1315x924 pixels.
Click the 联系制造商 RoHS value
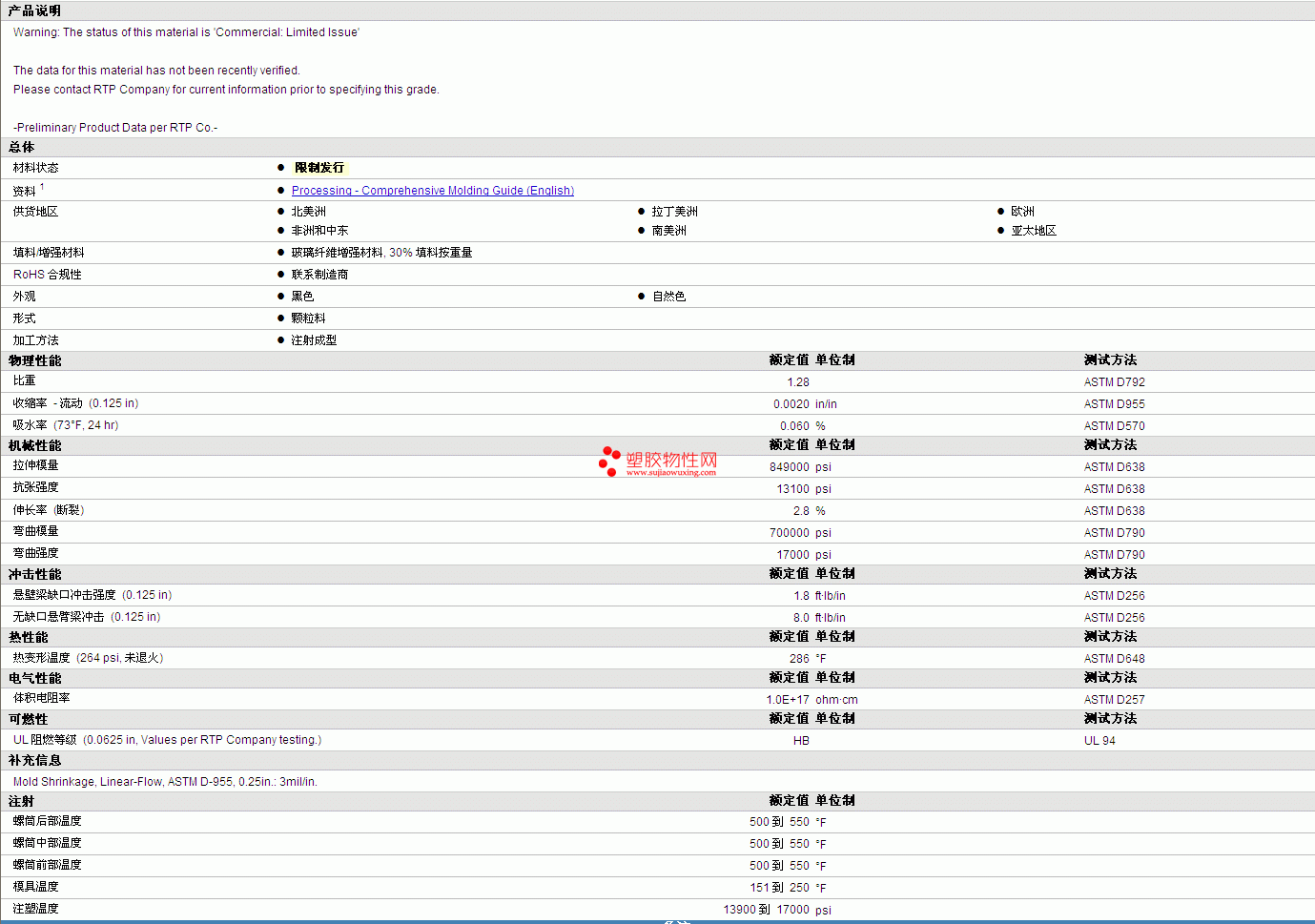pos(320,275)
